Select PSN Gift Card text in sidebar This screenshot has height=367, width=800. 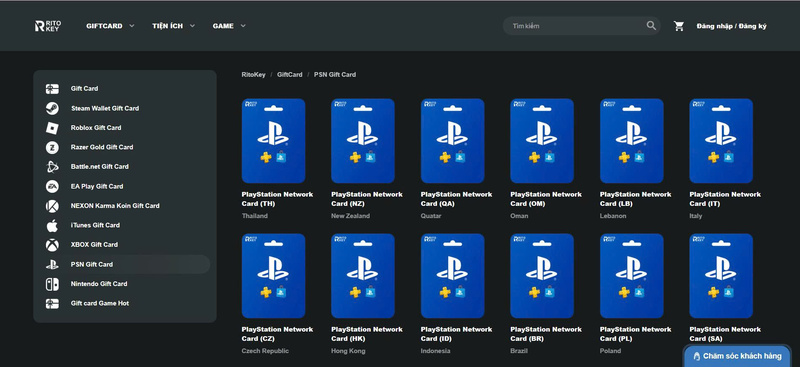92,264
